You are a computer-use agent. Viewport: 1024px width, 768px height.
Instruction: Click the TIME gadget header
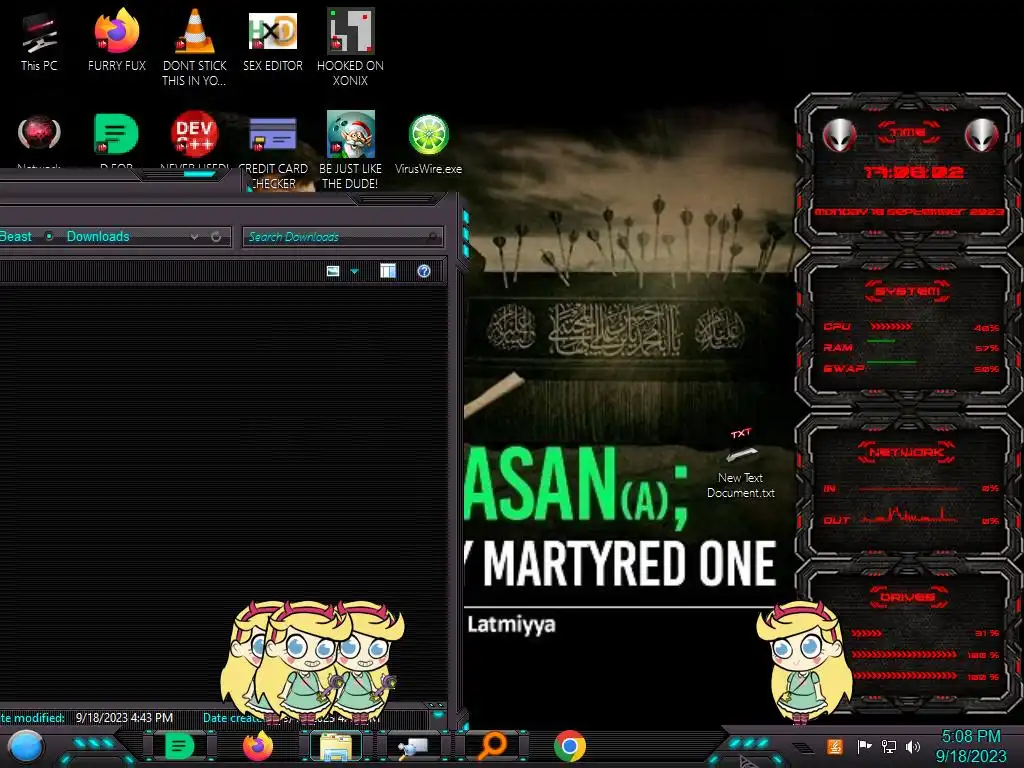click(x=908, y=133)
